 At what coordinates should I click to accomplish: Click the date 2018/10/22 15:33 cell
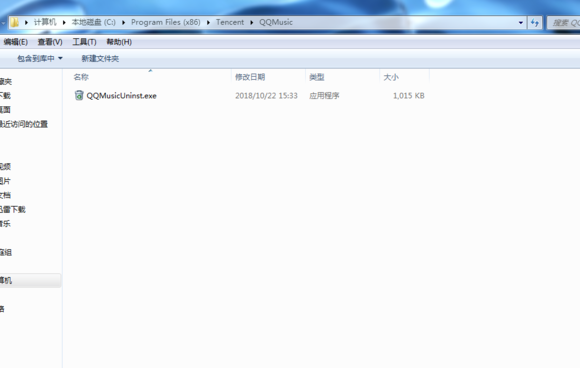click(266, 96)
